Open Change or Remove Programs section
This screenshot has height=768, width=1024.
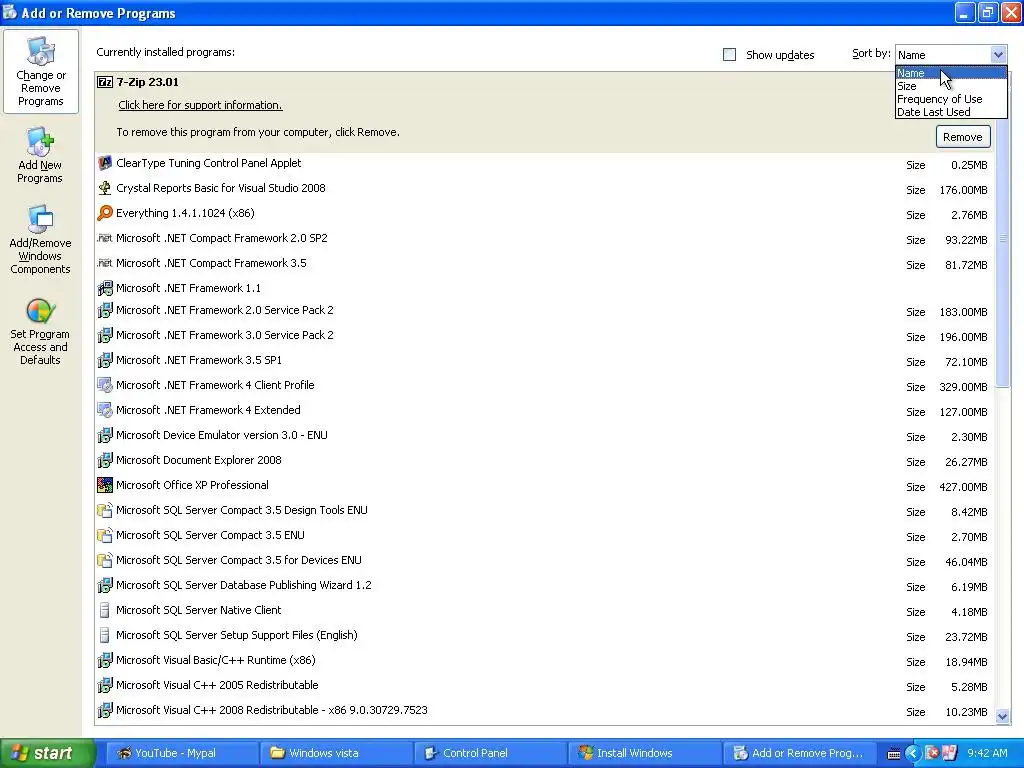pyautogui.click(x=40, y=71)
